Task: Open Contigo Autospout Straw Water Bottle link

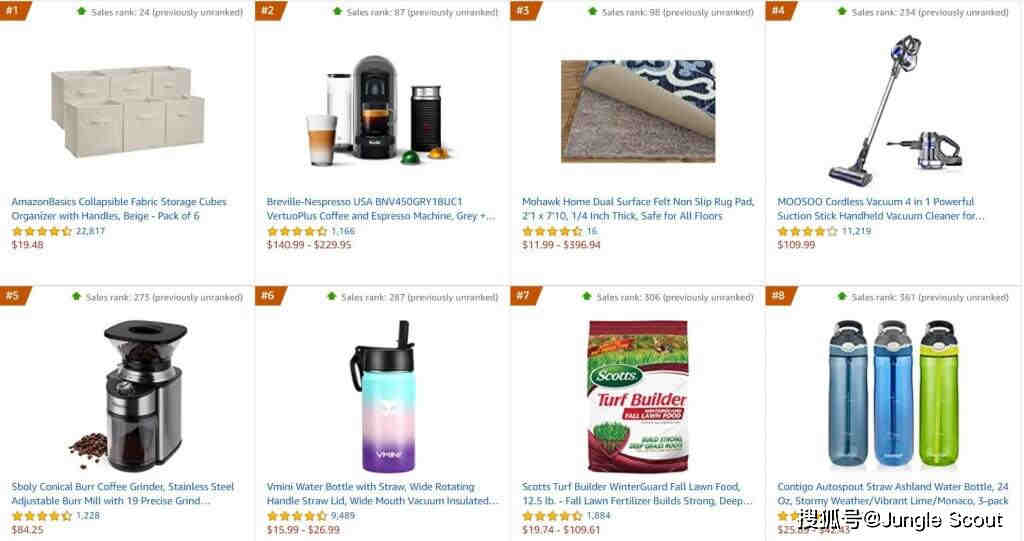Action: point(892,493)
